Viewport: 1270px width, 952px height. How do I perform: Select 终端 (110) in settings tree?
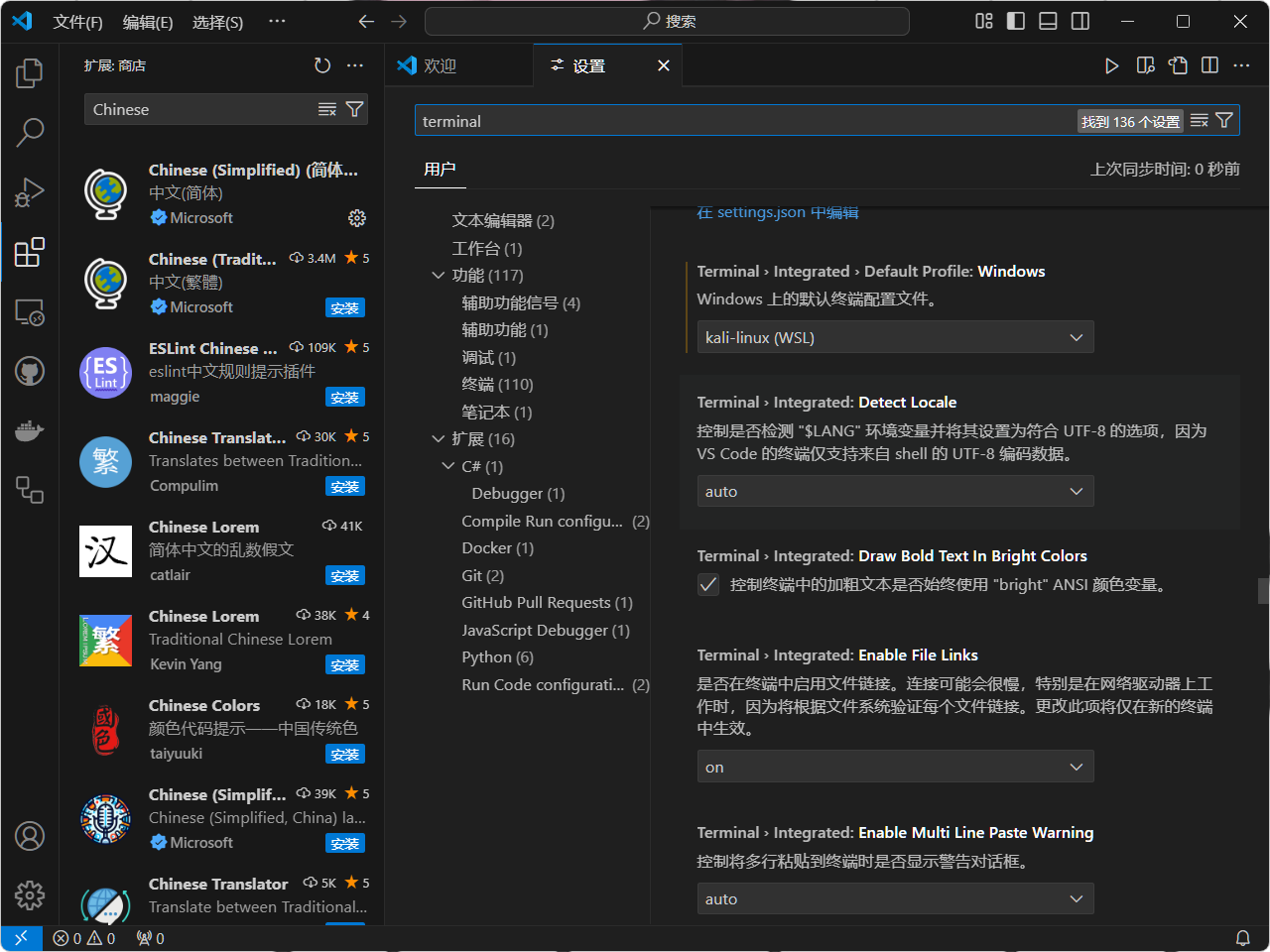point(497,385)
